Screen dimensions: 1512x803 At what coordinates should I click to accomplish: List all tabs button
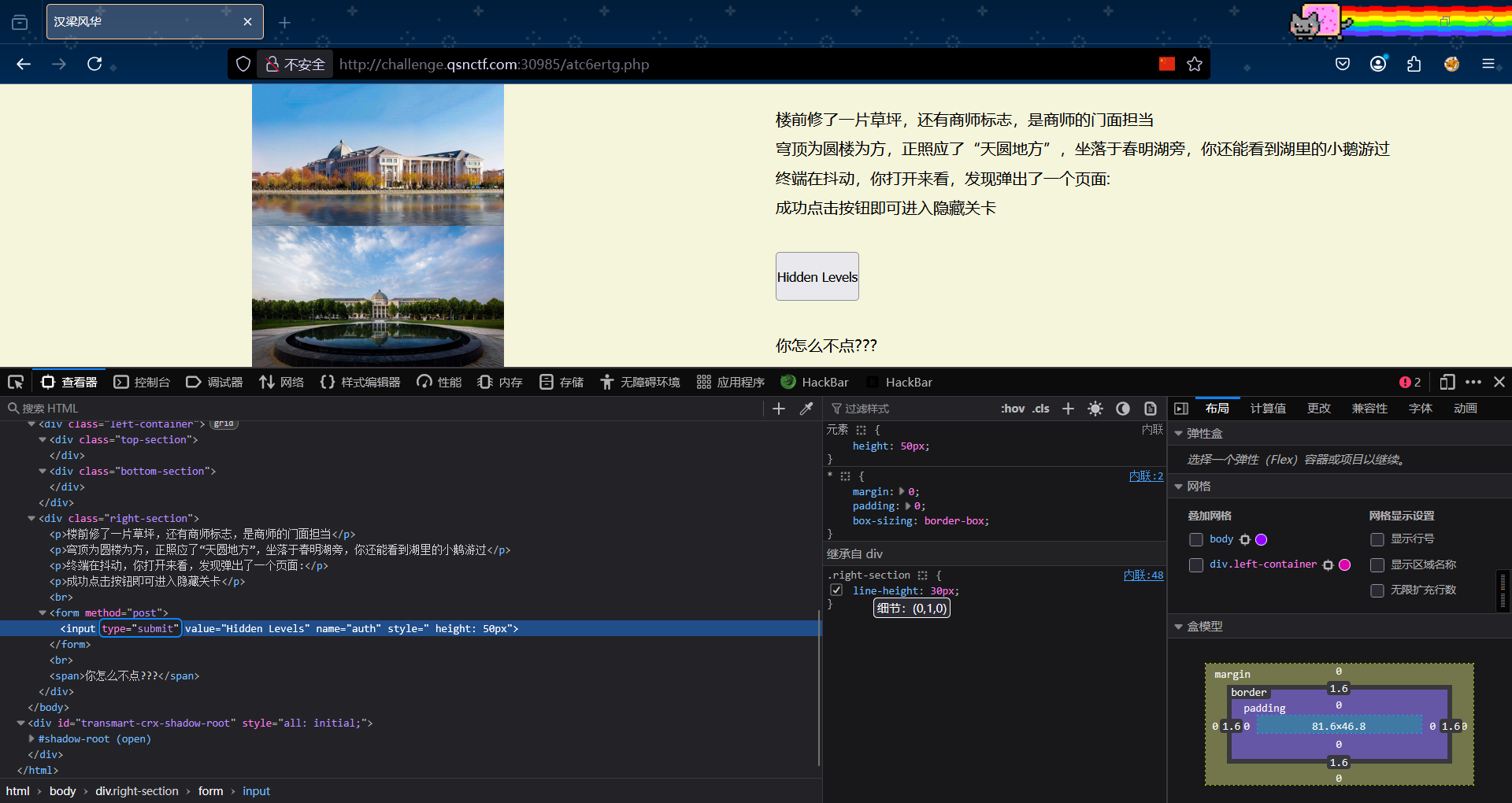pos(20,23)
